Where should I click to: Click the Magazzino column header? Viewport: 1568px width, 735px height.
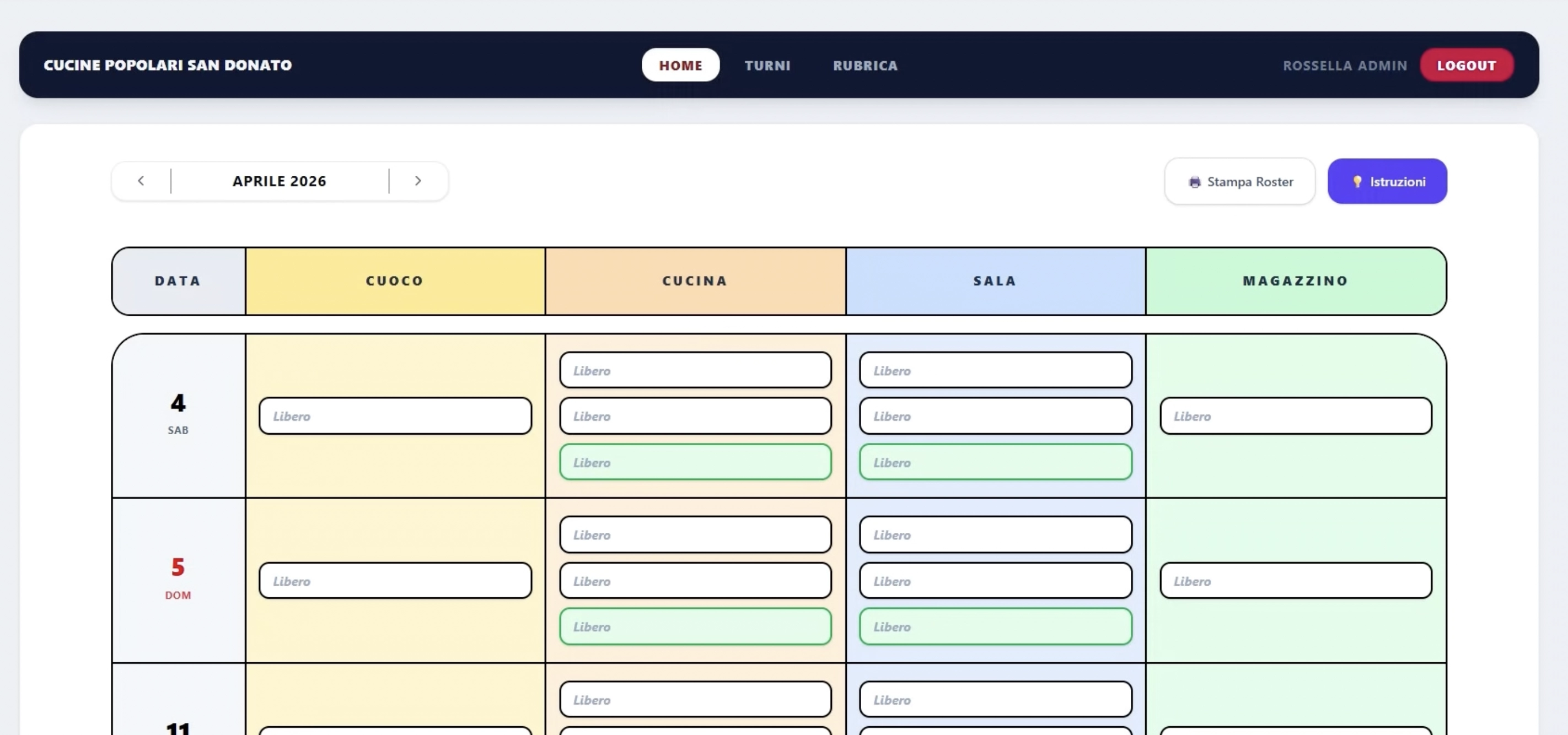tap(1296, 281)
